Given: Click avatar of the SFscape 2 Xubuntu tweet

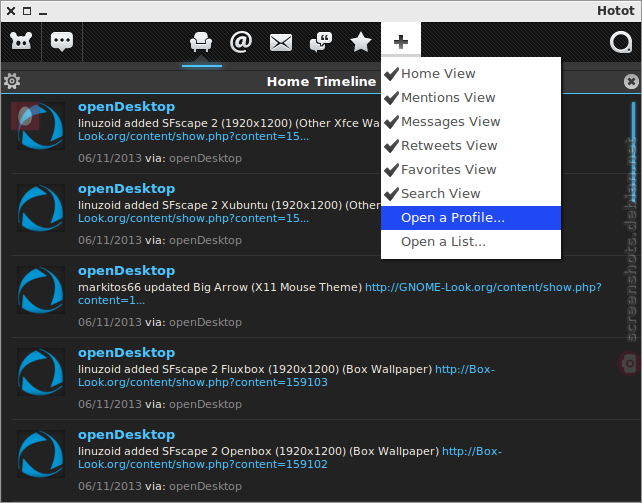Looking at the screenshot, I should tap(41, 208).
